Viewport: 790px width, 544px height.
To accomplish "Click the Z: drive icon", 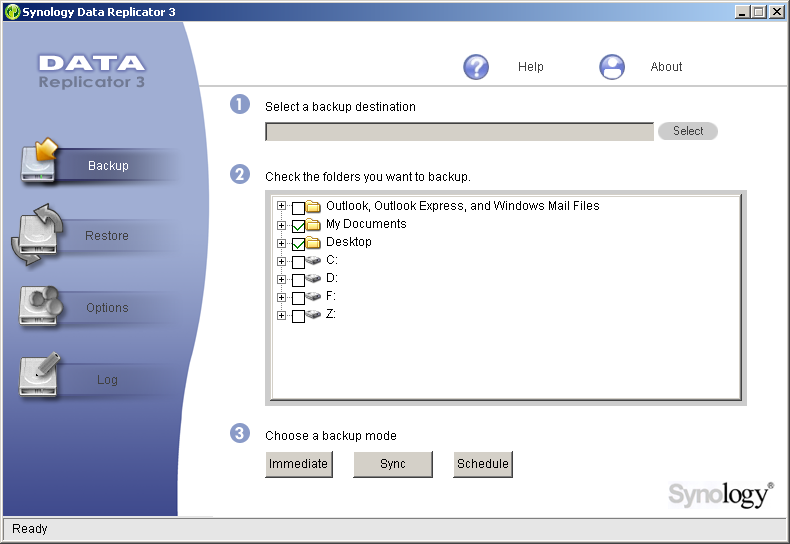I will 313,314.
